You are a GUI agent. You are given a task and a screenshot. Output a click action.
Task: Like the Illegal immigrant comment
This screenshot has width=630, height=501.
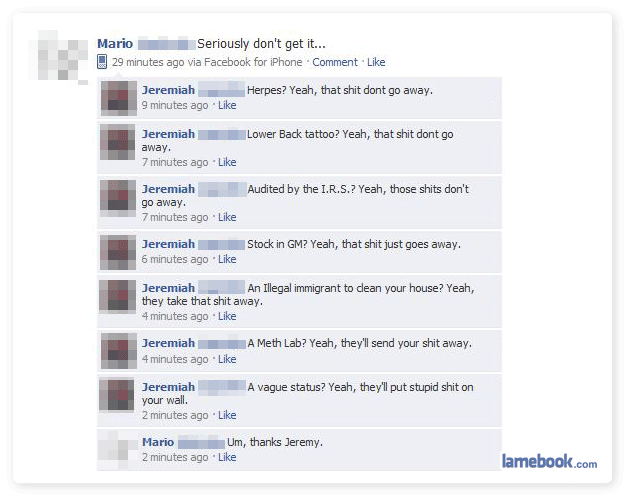coord(227,317)
